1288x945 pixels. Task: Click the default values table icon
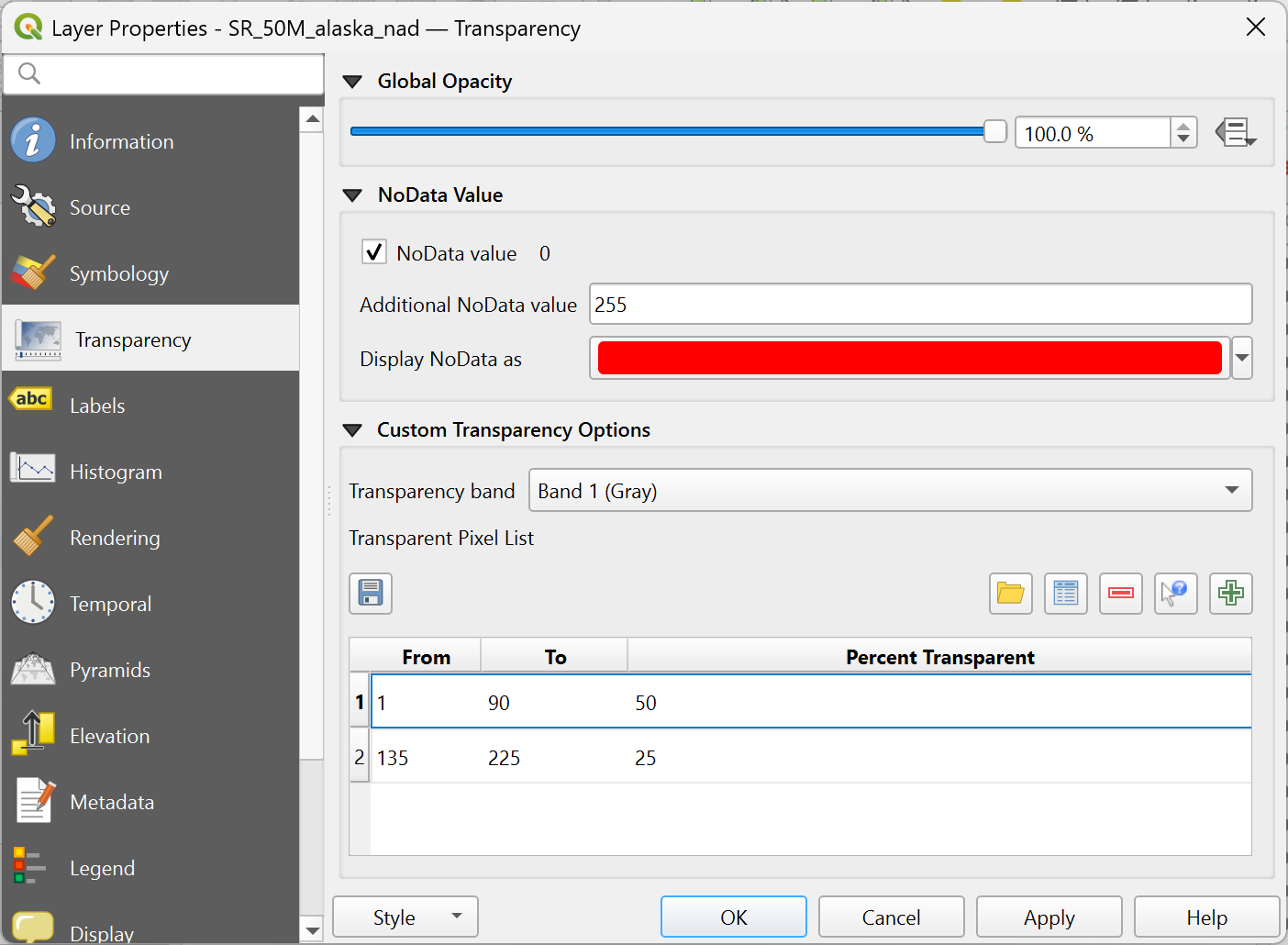[1065, 594]
